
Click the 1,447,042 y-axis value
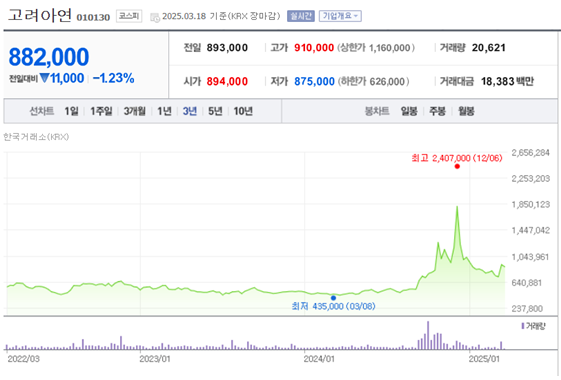click(531, 230)
